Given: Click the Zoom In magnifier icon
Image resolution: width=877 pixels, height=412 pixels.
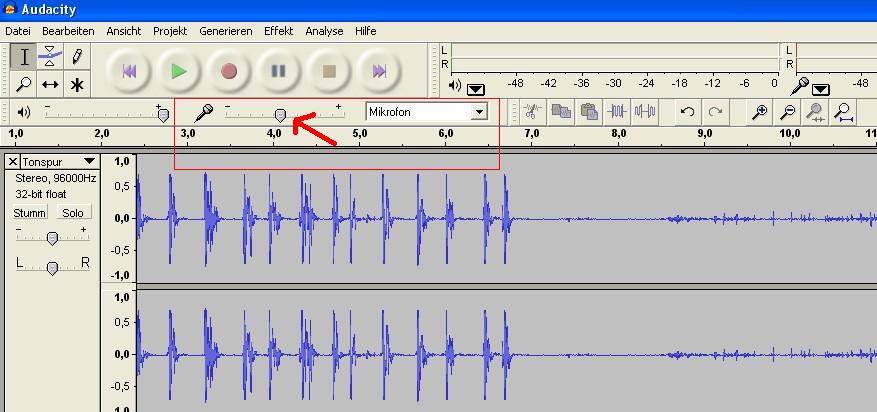Looking at the screenshot, I should click(x=760, y=112).
